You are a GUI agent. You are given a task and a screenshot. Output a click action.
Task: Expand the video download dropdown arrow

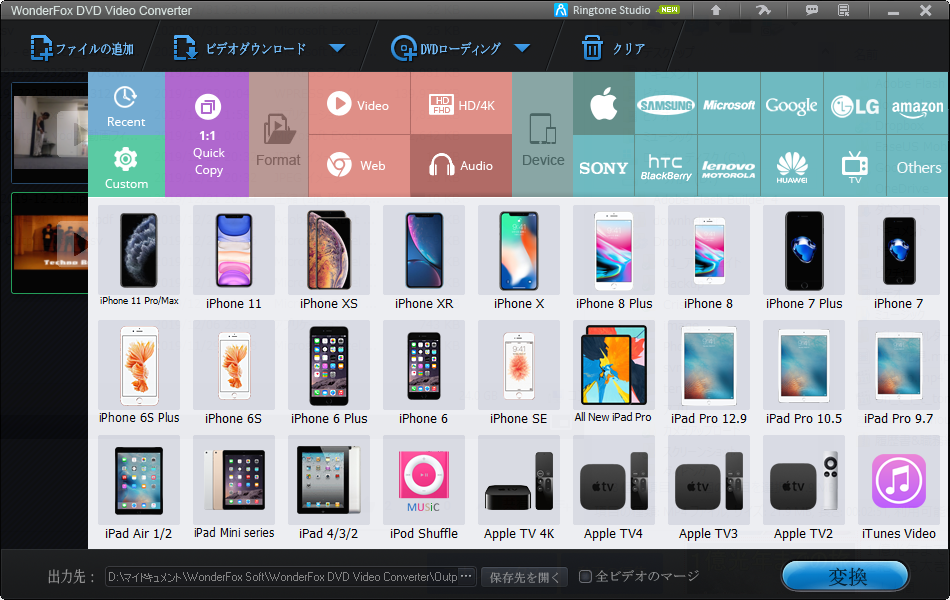pos(337,48)
